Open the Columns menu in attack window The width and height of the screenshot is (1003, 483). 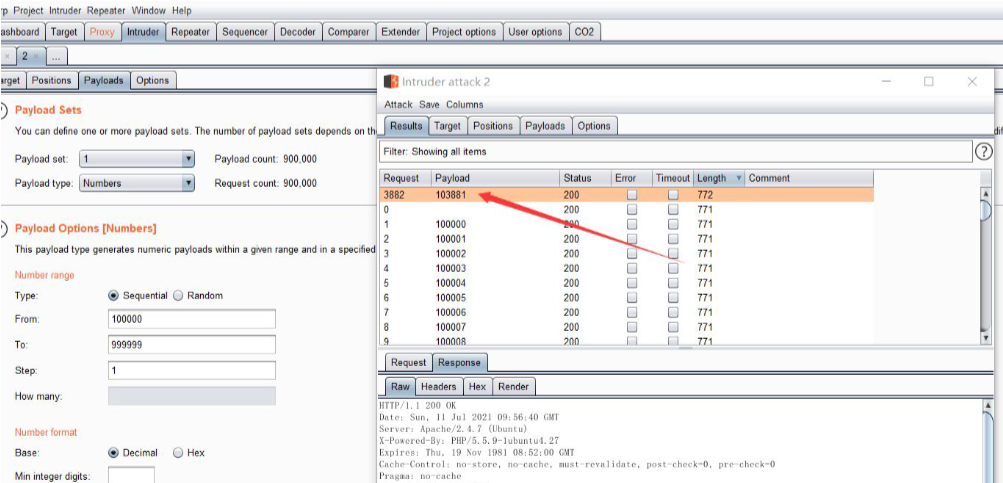[x=464, y=104]
